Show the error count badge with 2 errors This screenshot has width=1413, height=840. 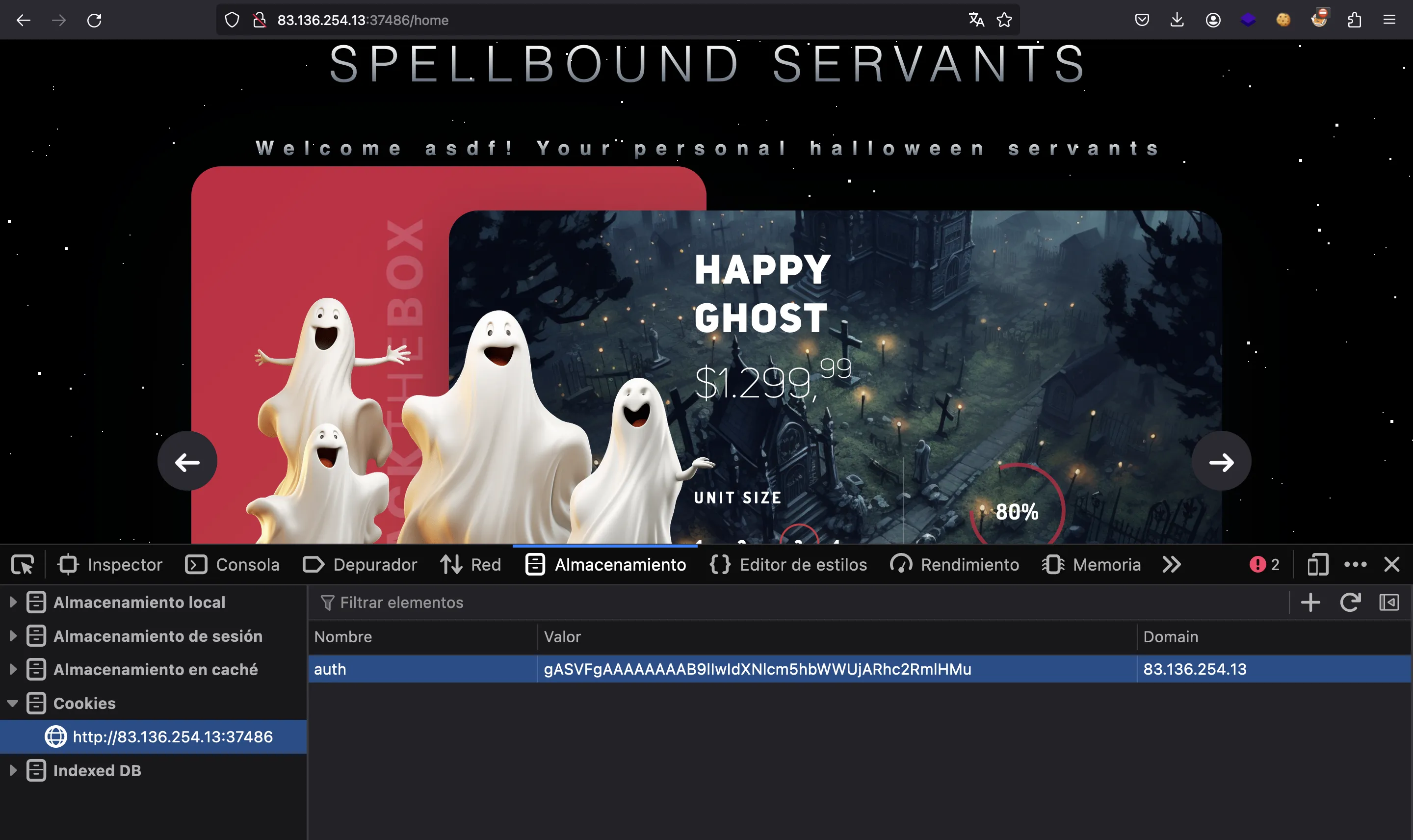click(1265, 564)
